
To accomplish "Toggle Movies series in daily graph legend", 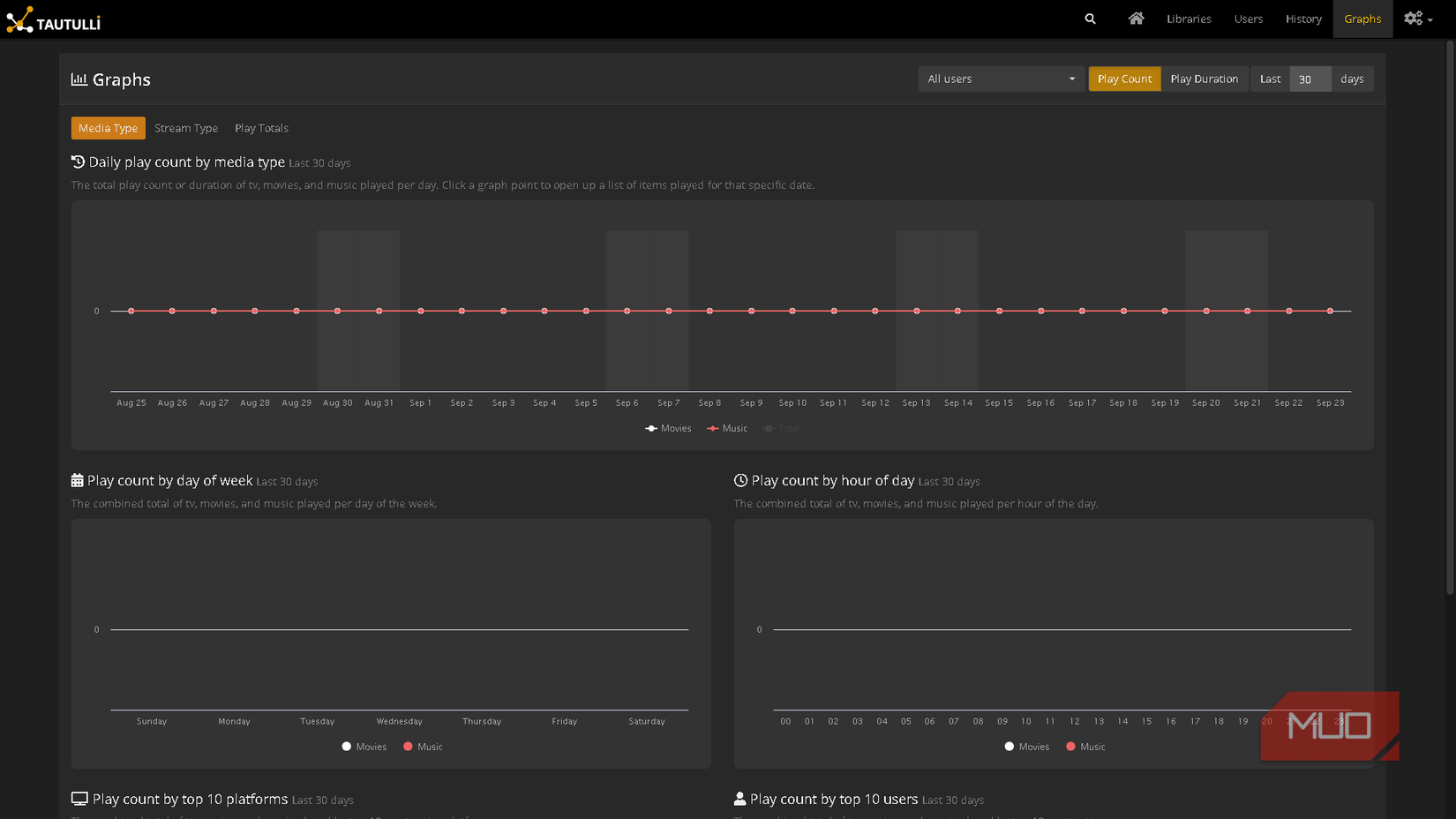I will click(x=669, y=428).
